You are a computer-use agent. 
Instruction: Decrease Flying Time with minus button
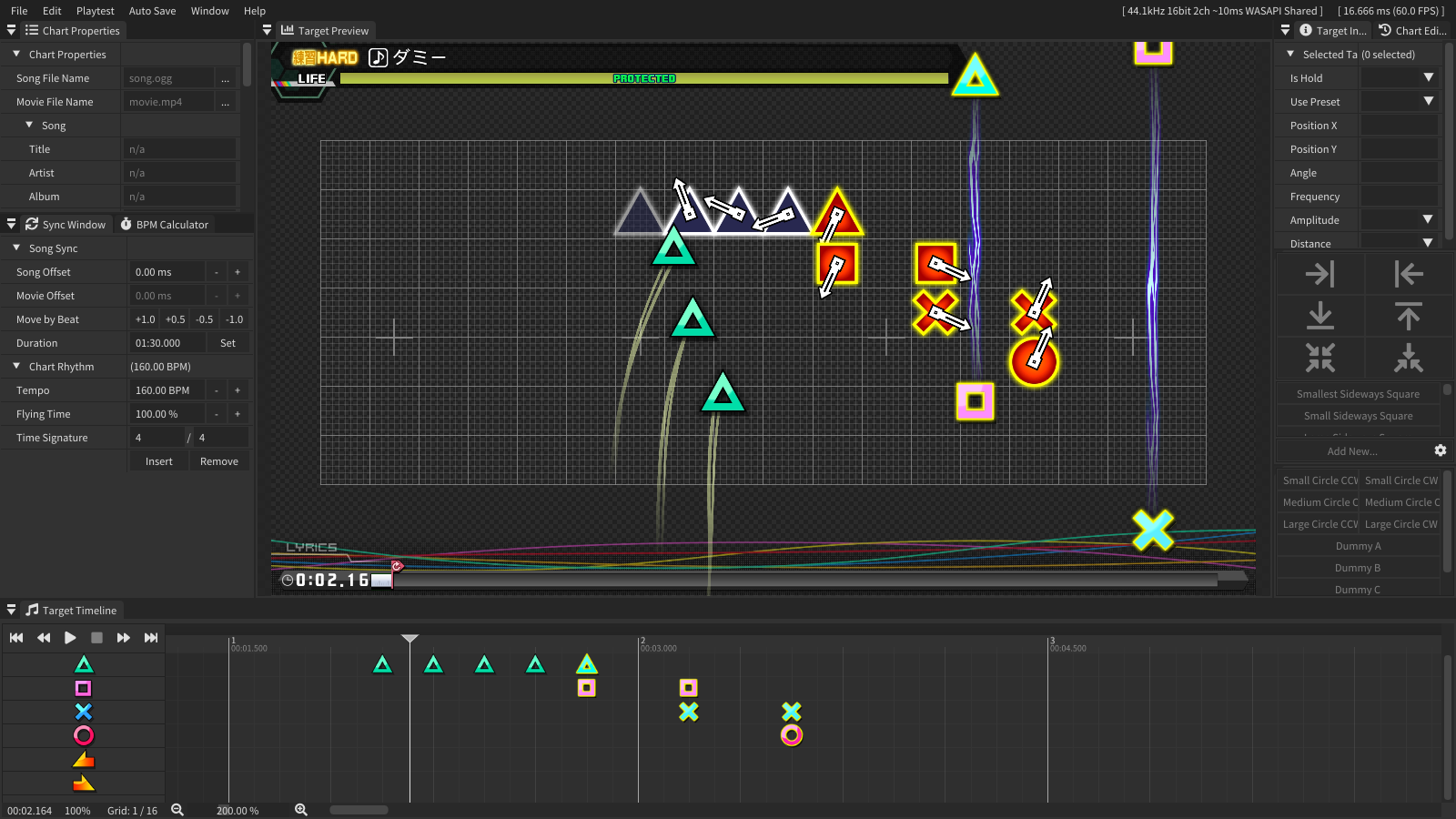pyautogui.click(x=216, y=414)
